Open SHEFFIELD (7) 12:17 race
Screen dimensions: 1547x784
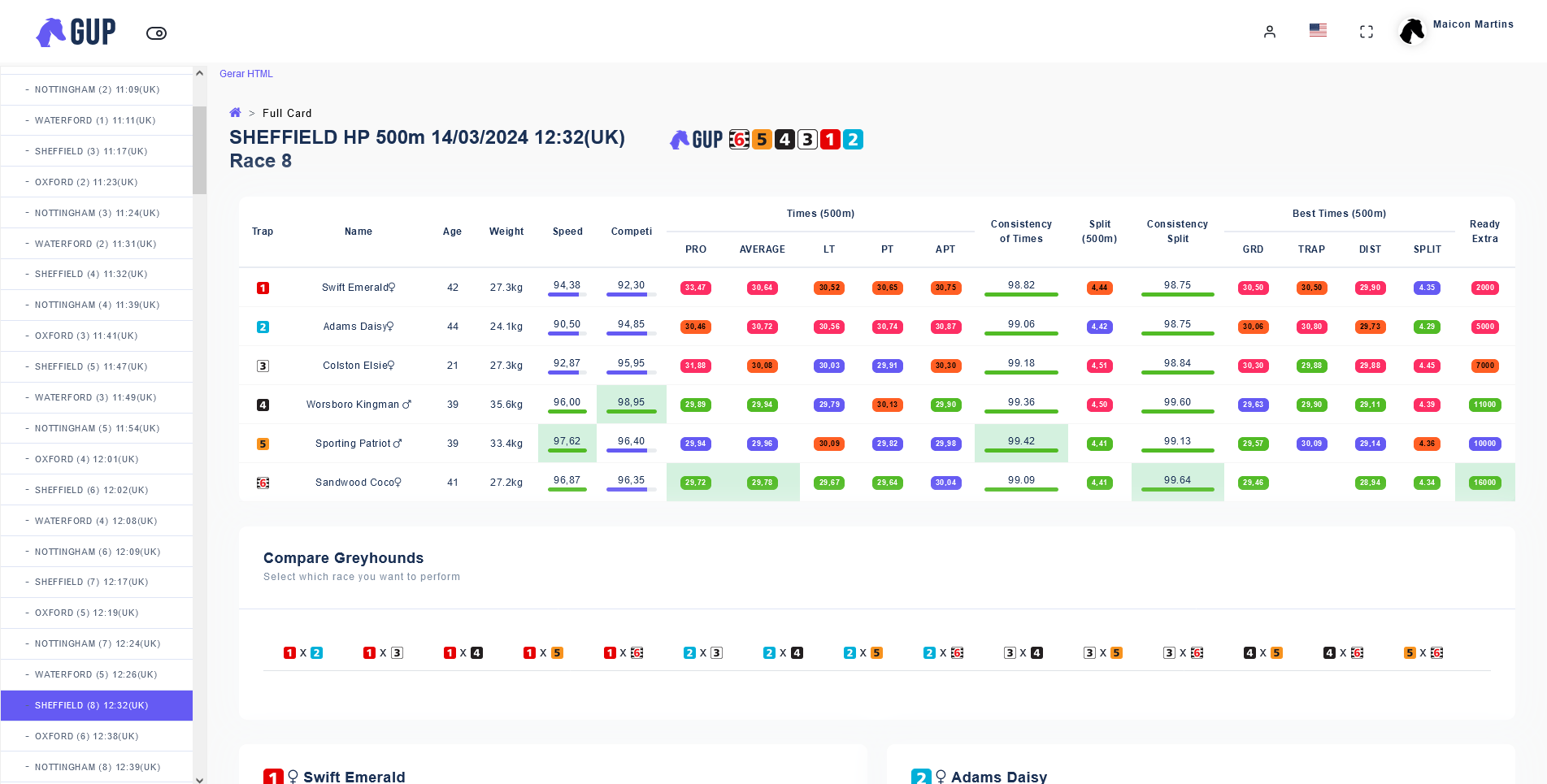[x=97, y=582]
